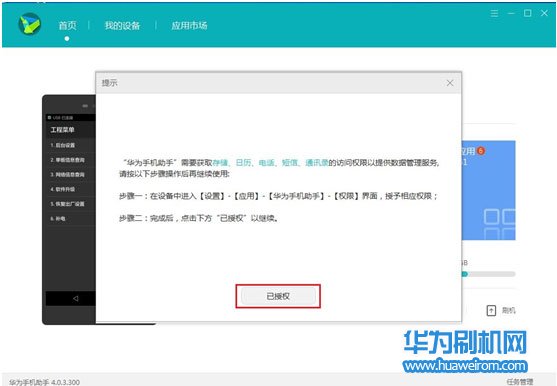Open the 刷机 text link

pyautogui.click(x=508, y=311)
